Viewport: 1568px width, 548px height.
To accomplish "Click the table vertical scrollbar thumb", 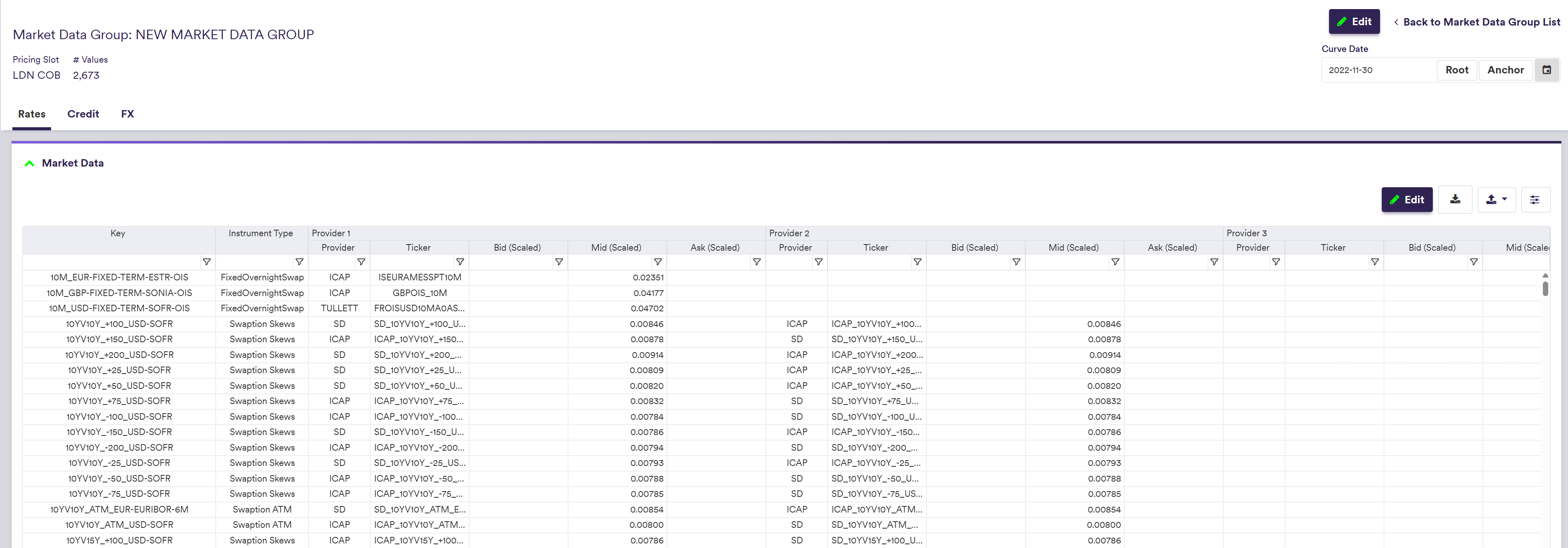I will [x=1545, y=288].
